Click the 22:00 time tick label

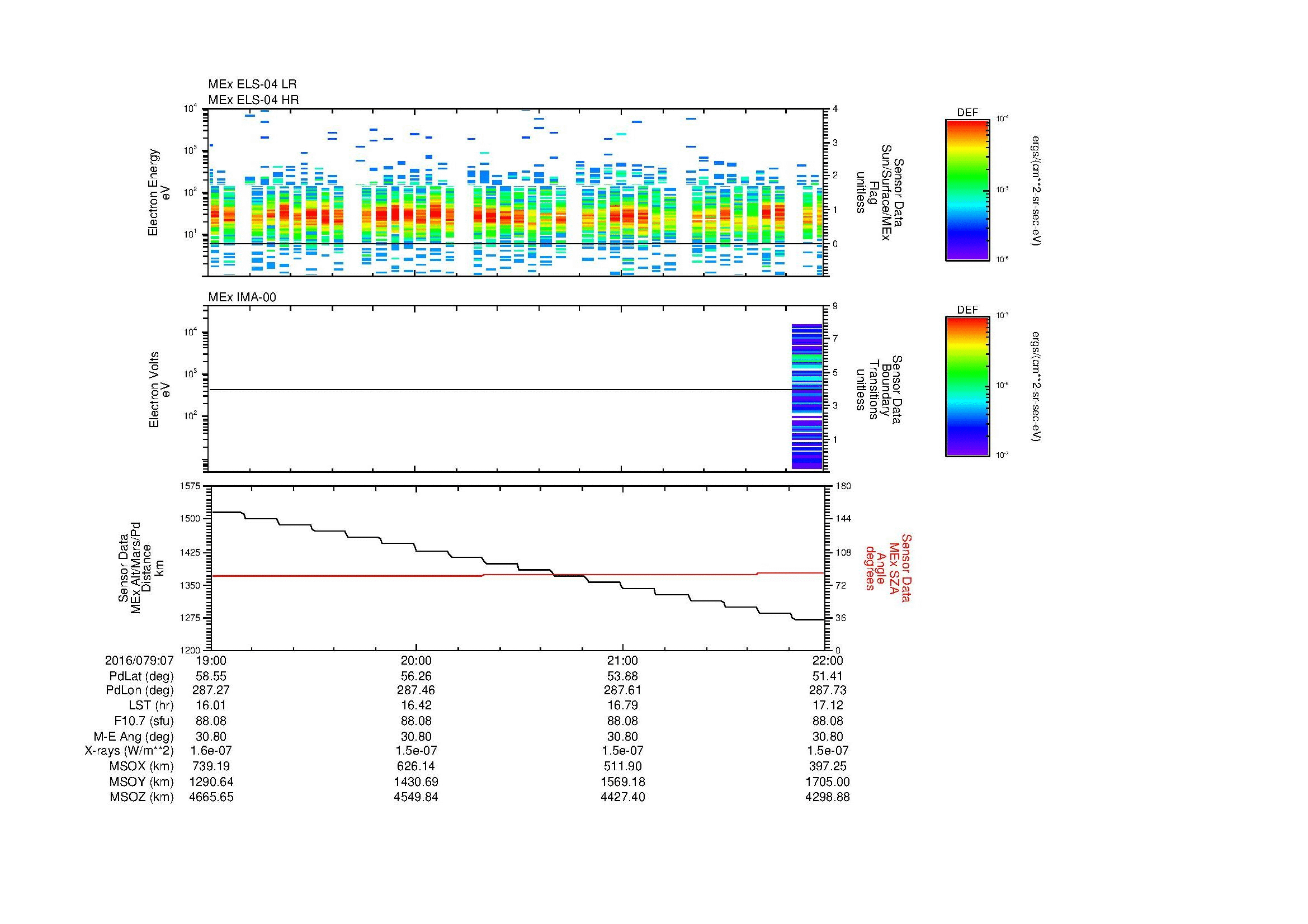(x=828, y=661)
